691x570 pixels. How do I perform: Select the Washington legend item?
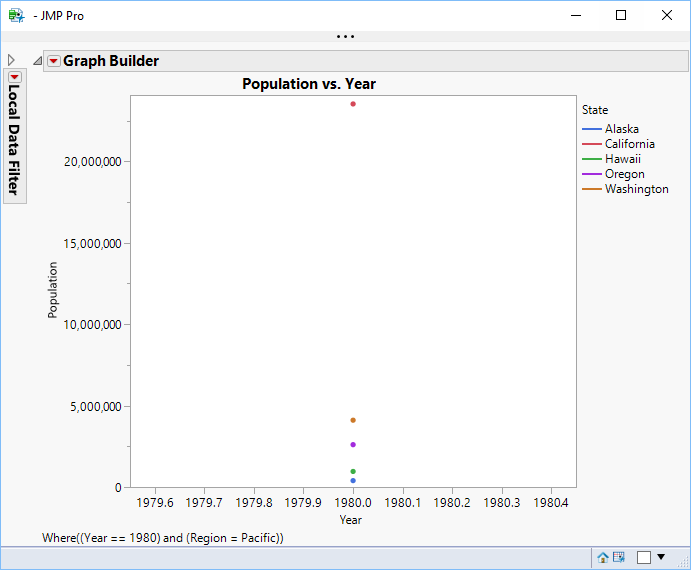pos(636,189)
